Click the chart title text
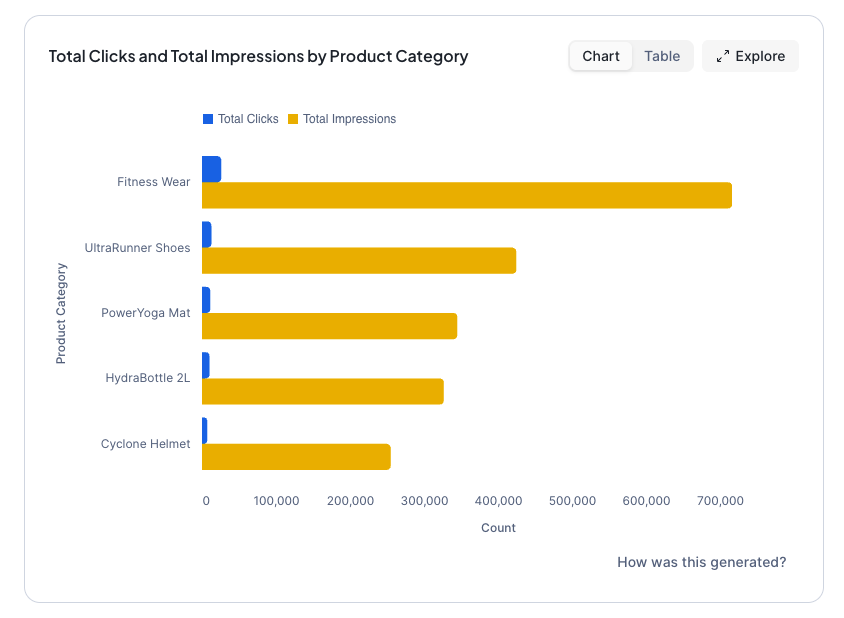The height and width of the screenshot is (618, 844). [258, 56]
